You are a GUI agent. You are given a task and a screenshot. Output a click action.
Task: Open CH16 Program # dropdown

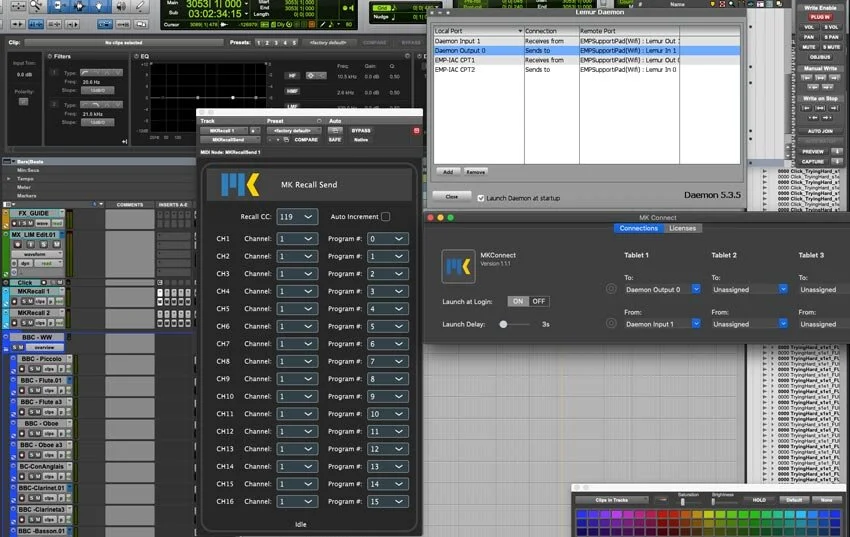click(388, 502)
